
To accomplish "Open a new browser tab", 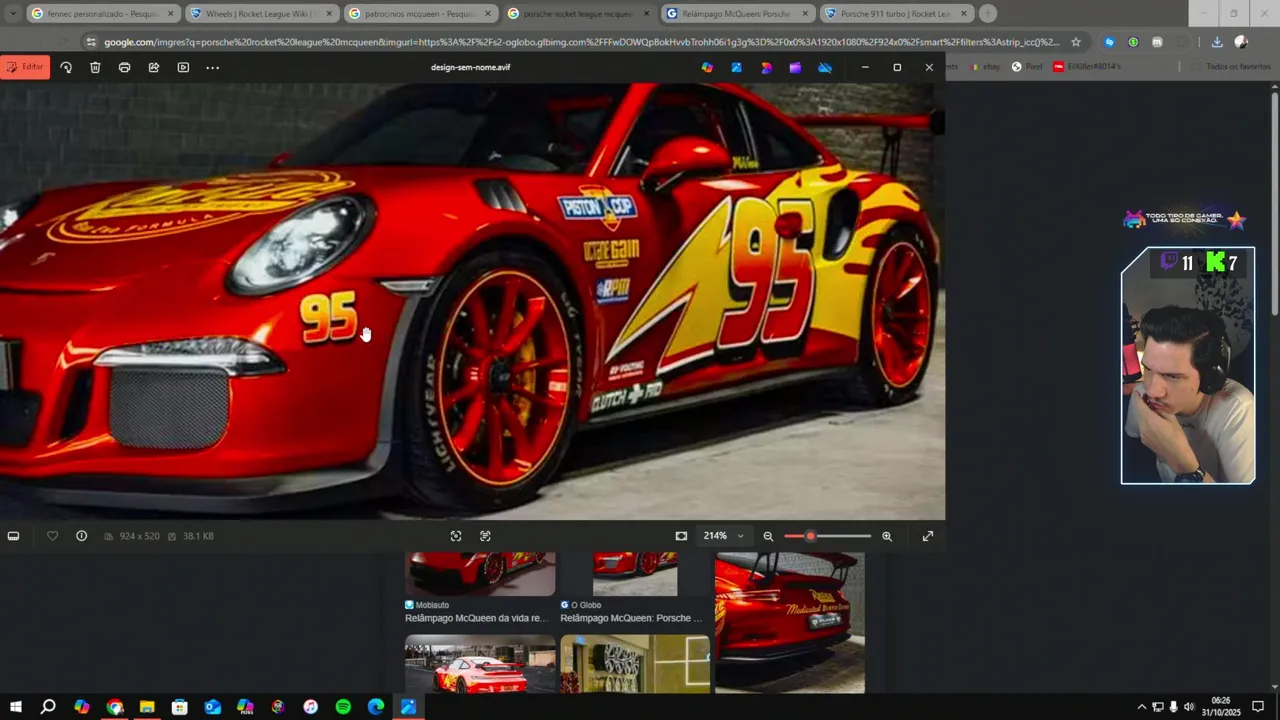I will [x=987, y=14].
